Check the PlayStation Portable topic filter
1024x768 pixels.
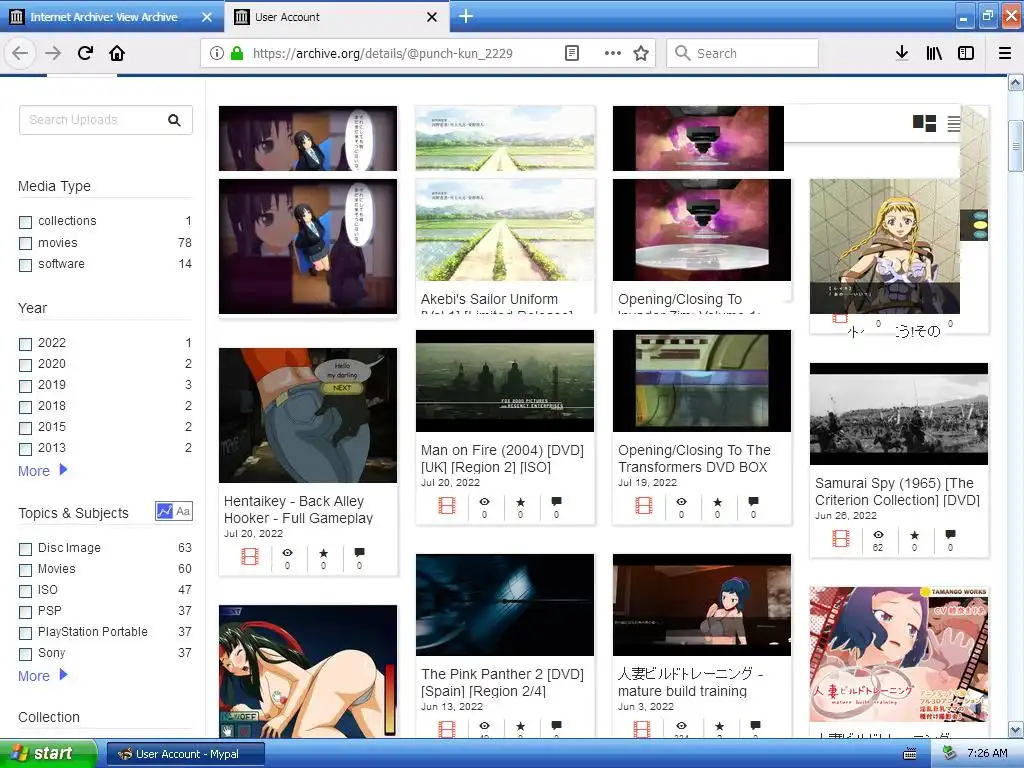click(25, 633)
